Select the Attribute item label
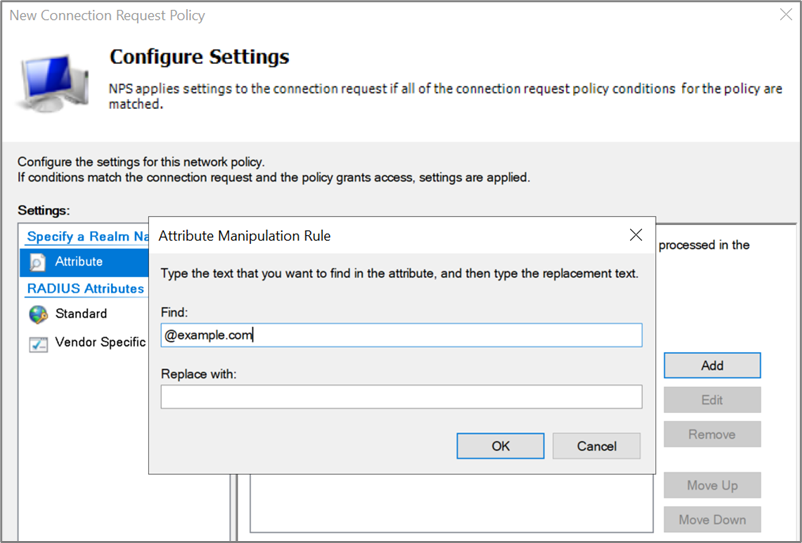 tap(79, 262)
